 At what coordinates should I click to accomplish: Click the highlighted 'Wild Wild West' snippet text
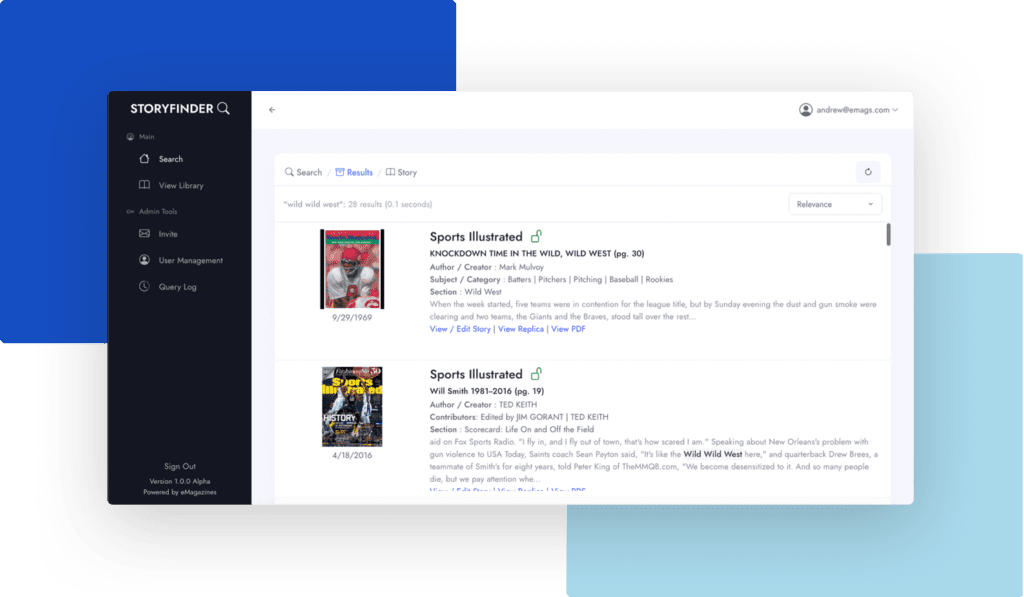click(712, 455)
